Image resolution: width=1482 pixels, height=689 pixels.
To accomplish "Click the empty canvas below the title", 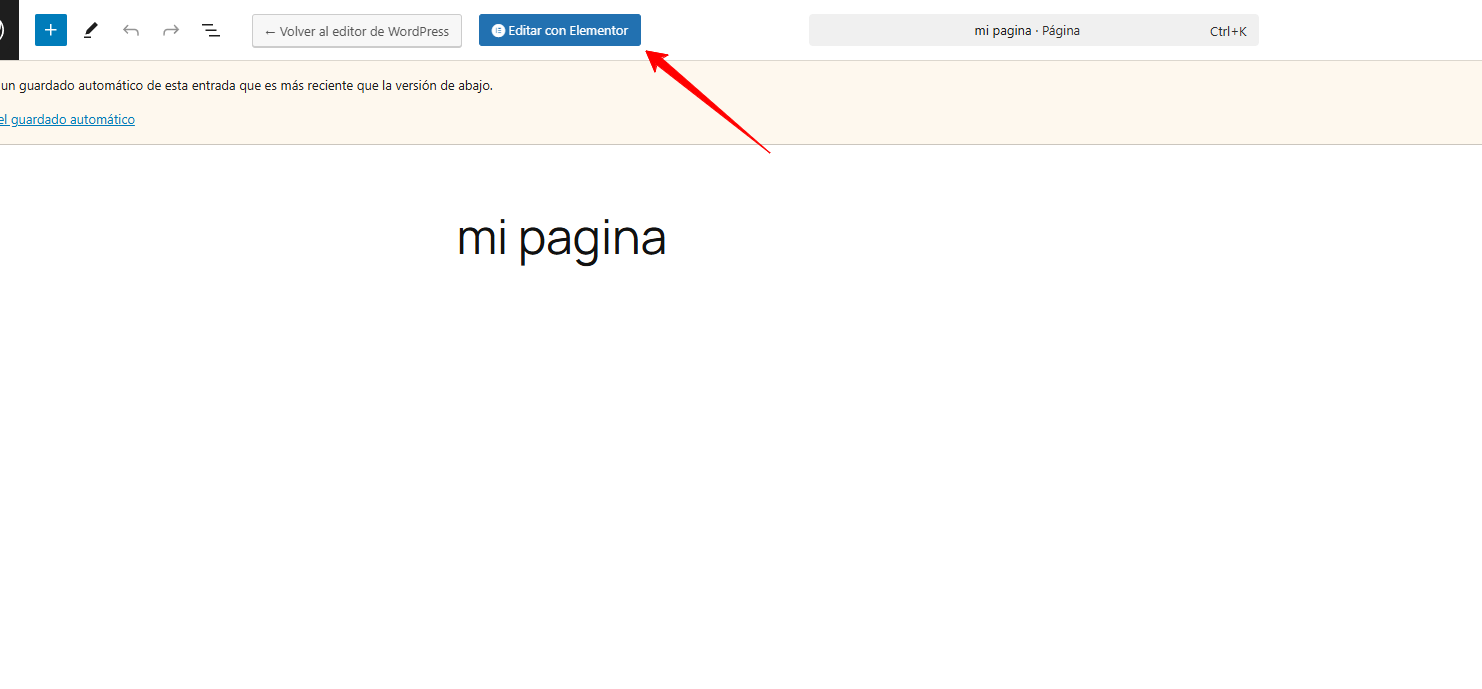I will coord(700,450).
